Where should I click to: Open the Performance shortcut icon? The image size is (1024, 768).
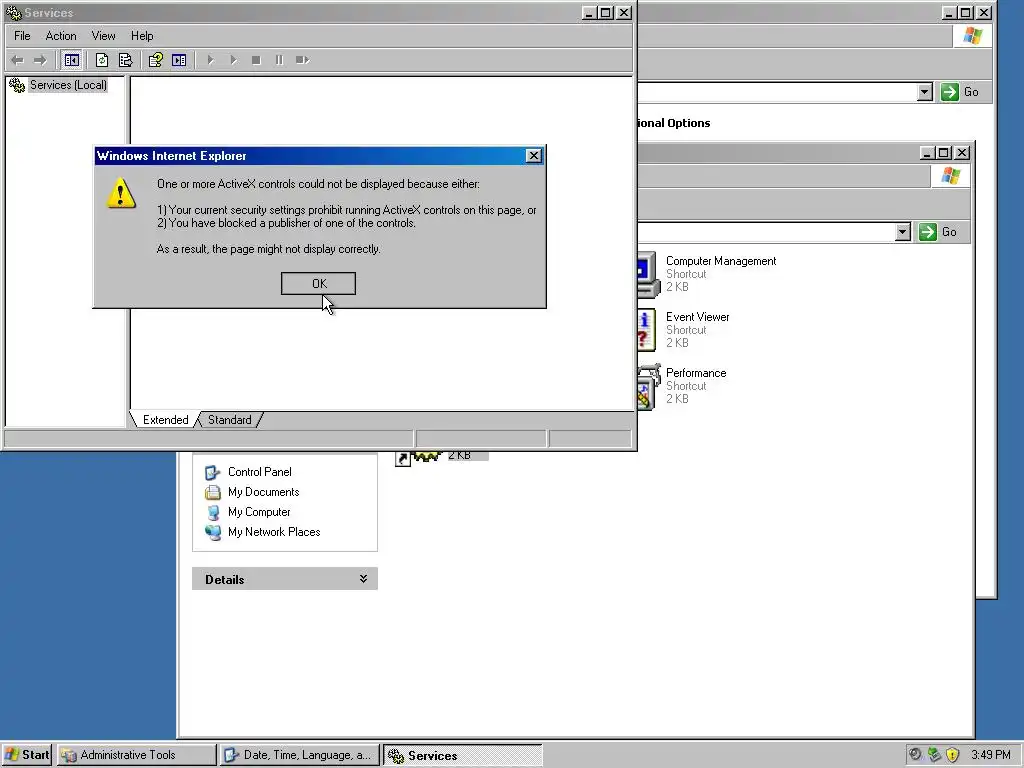point(648,387)
